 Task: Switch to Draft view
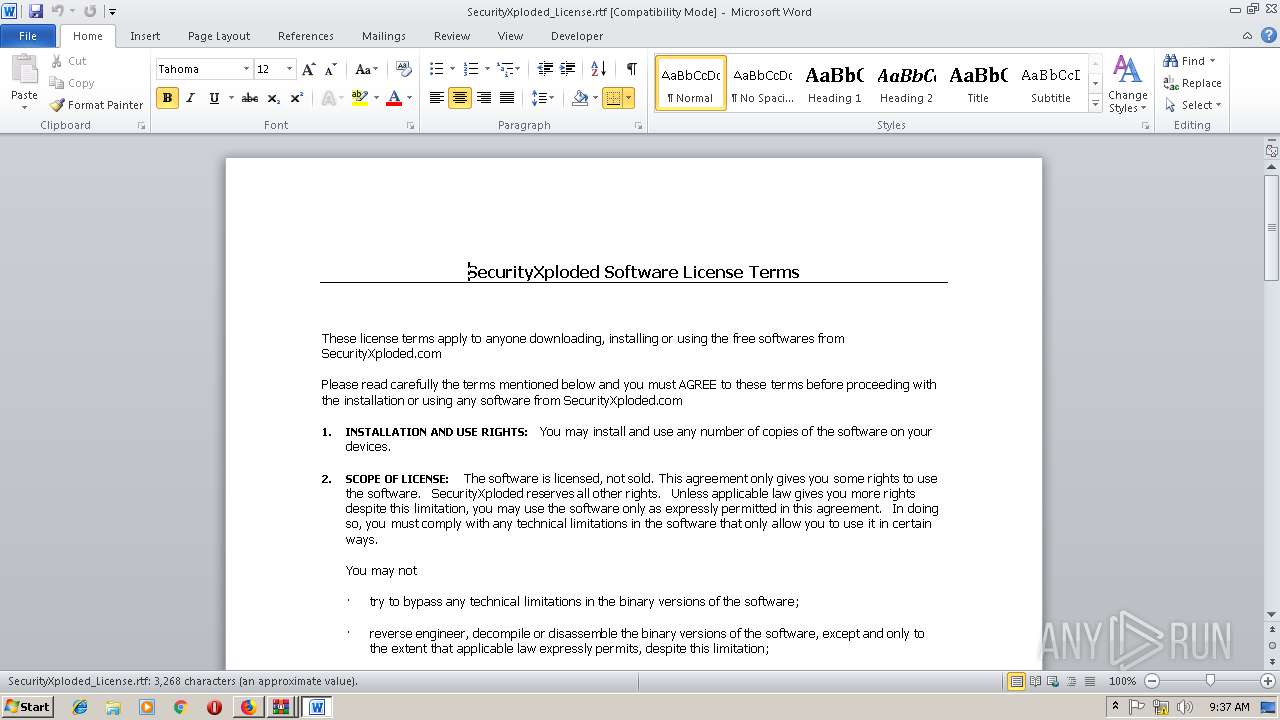pyautogui.click(x=1088, y=681)
